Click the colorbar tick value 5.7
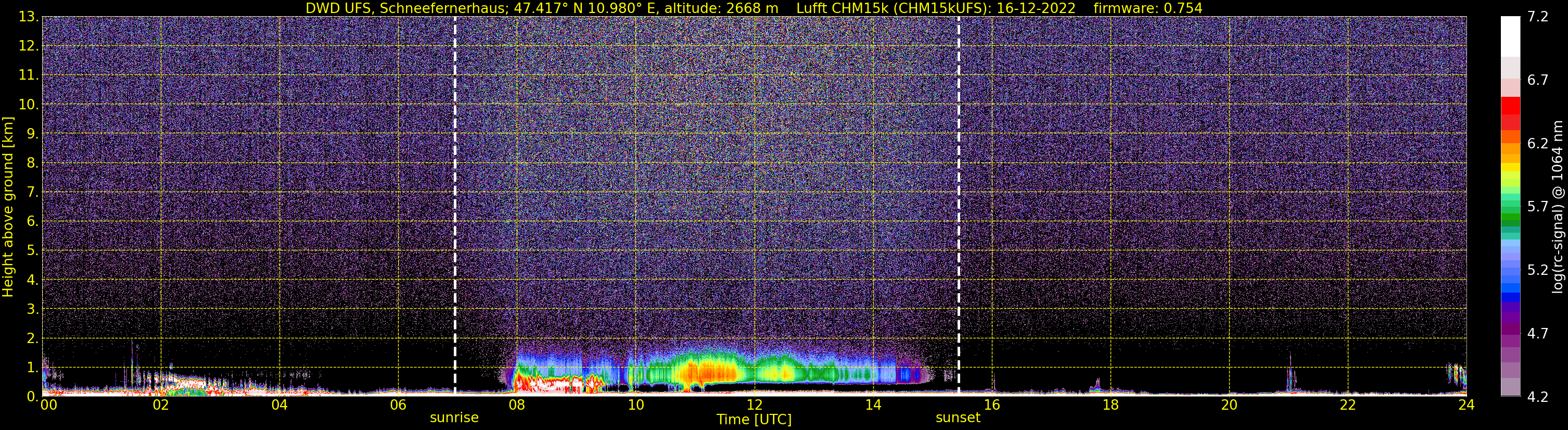1568x430 pixels. (x=1538, y=207)
